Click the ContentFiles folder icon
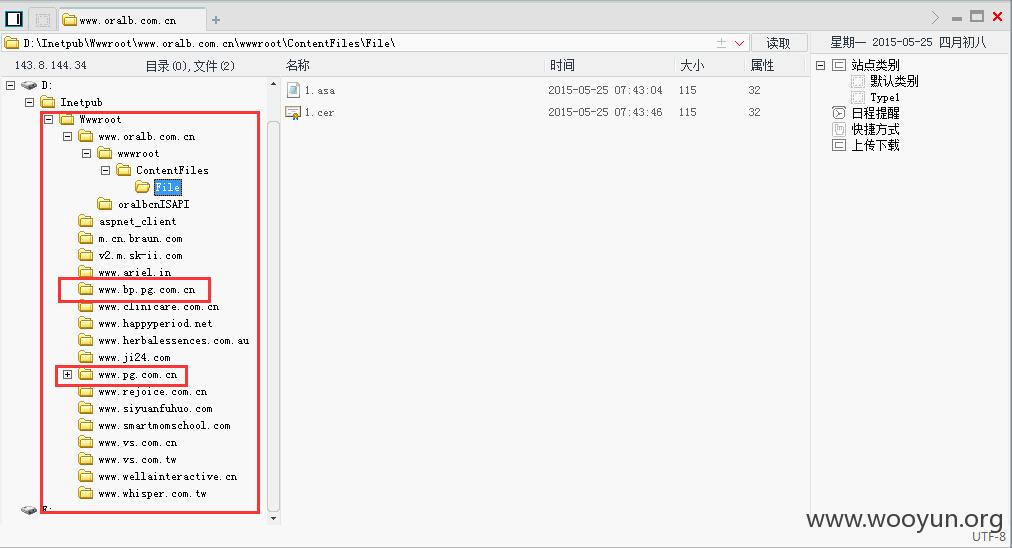Screen dimensions: 1012x548 [x=124, y=170]
